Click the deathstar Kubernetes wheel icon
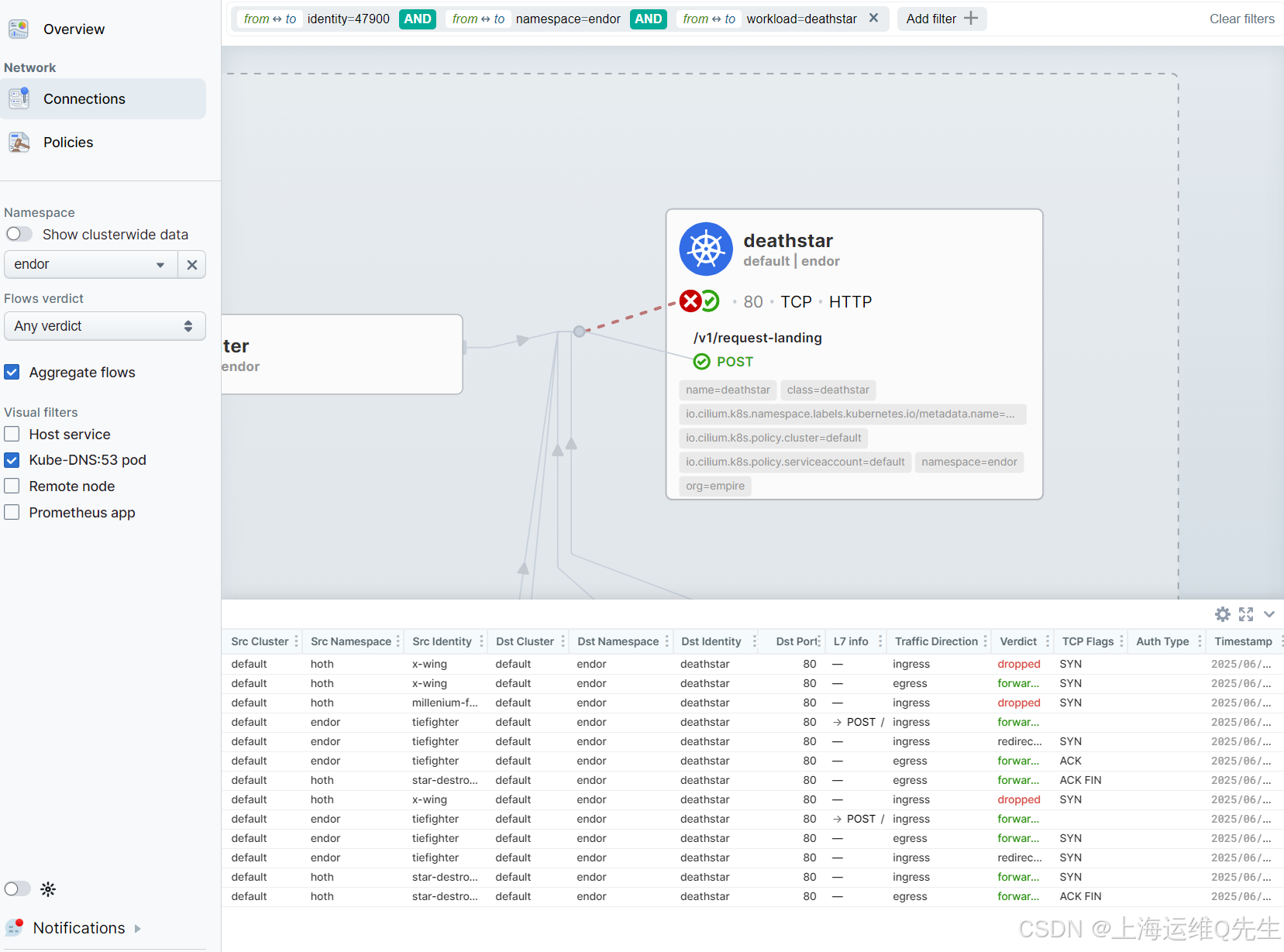The image size is (1284, 952). pyautogui.click(x=706, y=249)
